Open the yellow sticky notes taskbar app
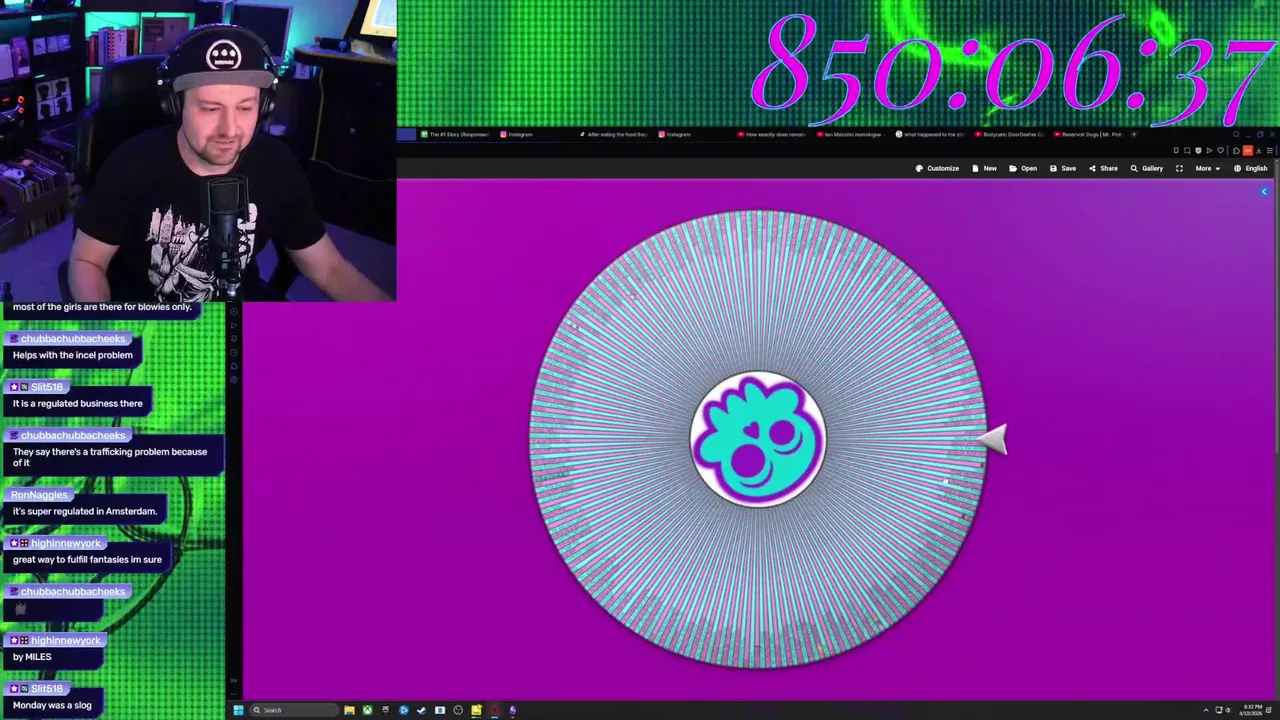This screenshot has height=720, width=1280. 476,710
